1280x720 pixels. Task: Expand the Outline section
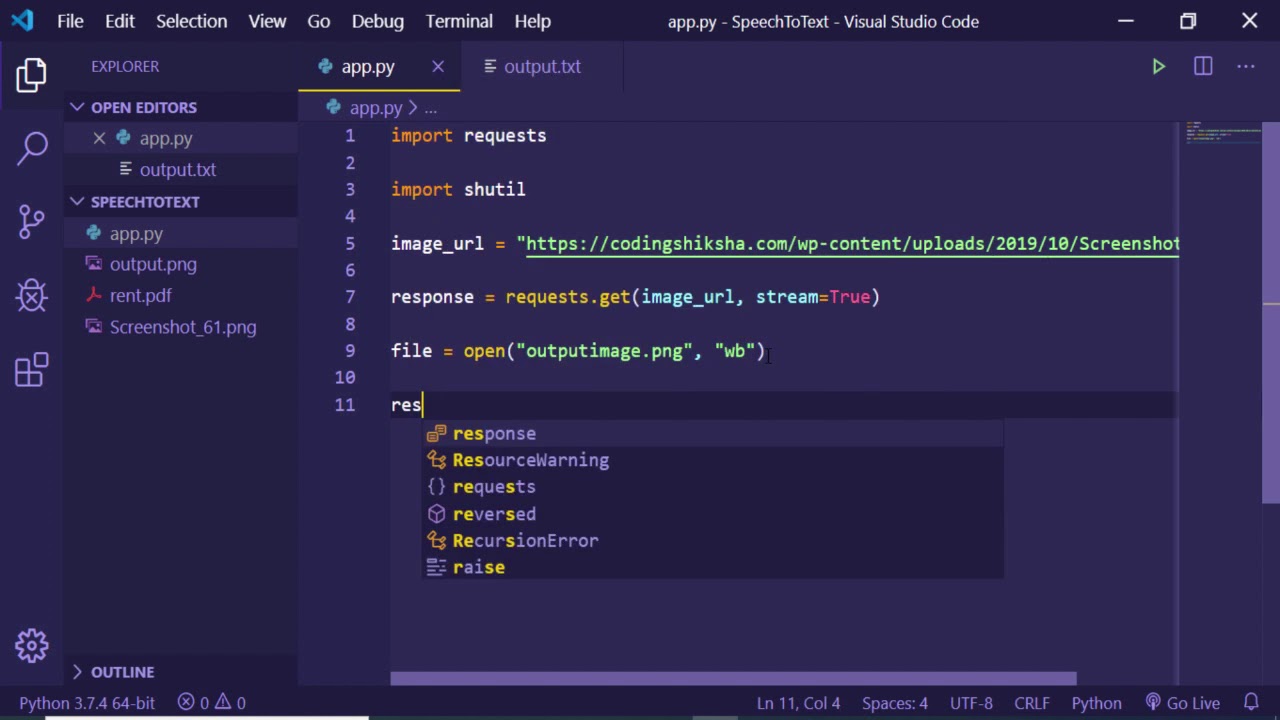pos(122,672)
